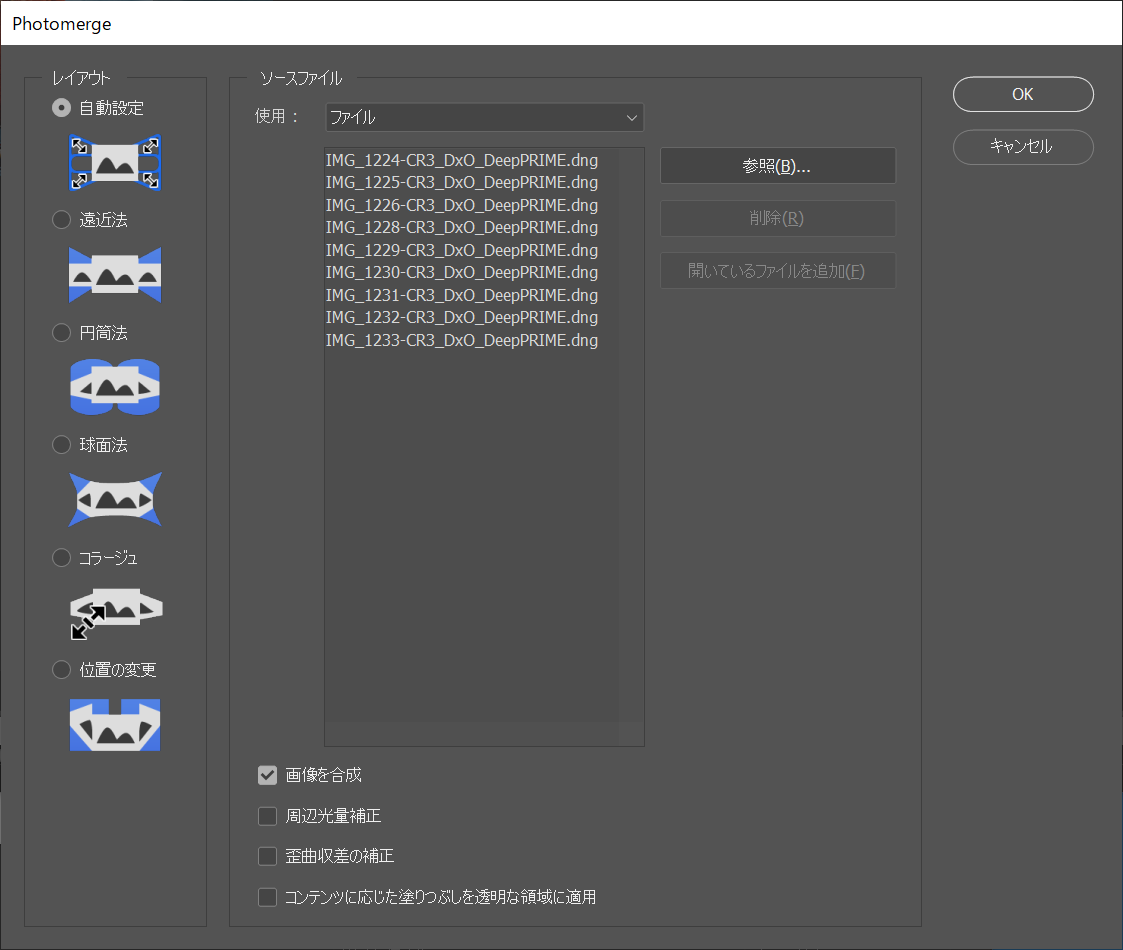The width and height of the screenshot is (1123, 950).
Task: Enable 周辺光量補正 checkbox
Action: (x=267, y=816)
